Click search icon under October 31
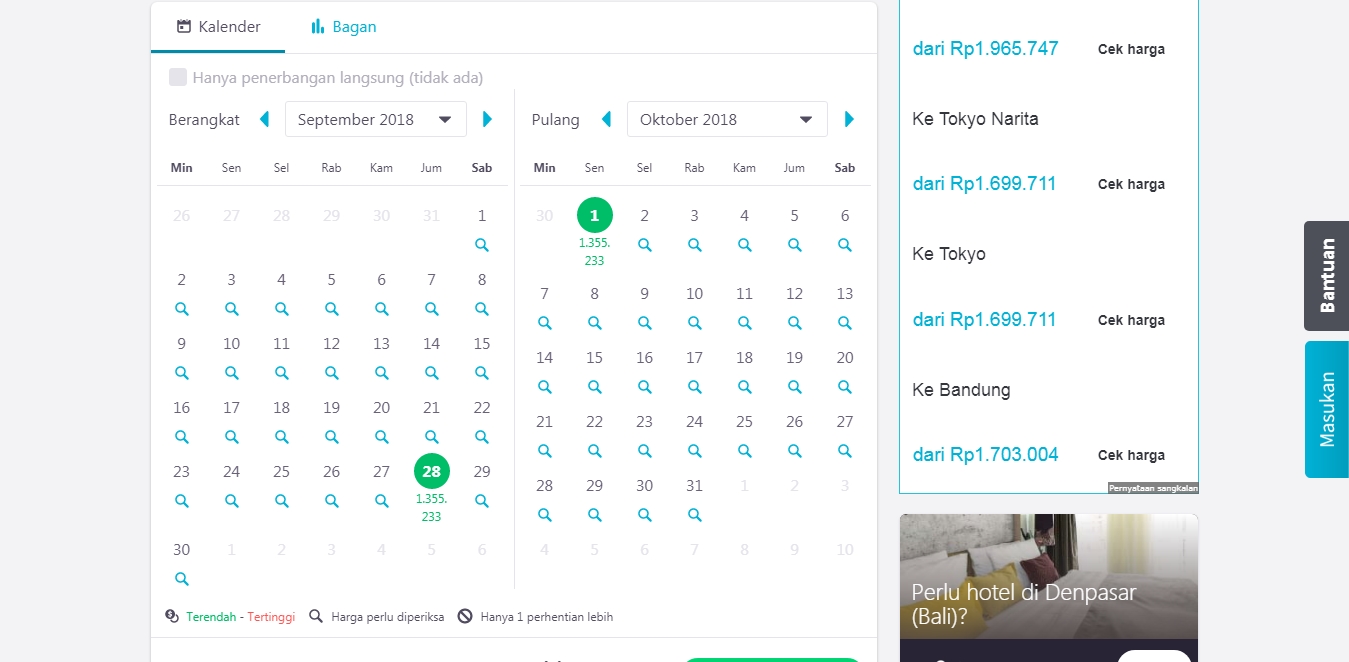The width and height of the screenshot is (1349, 662). [694, 515]
